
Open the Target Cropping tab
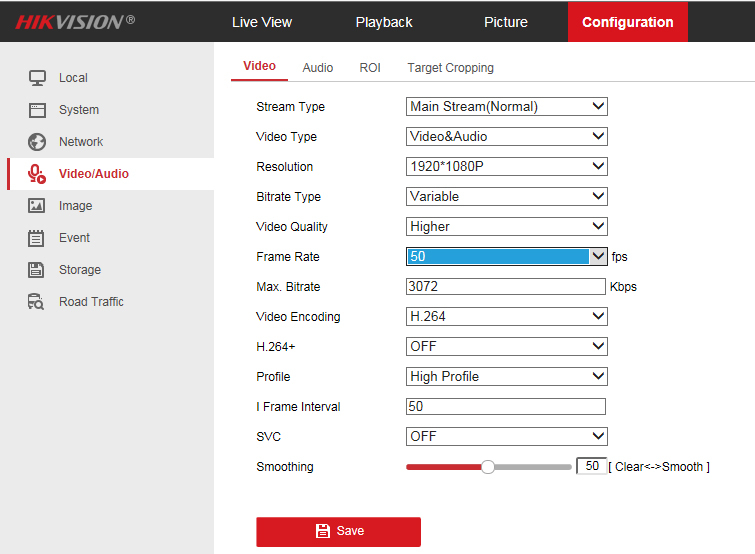(x=450, y=68)
